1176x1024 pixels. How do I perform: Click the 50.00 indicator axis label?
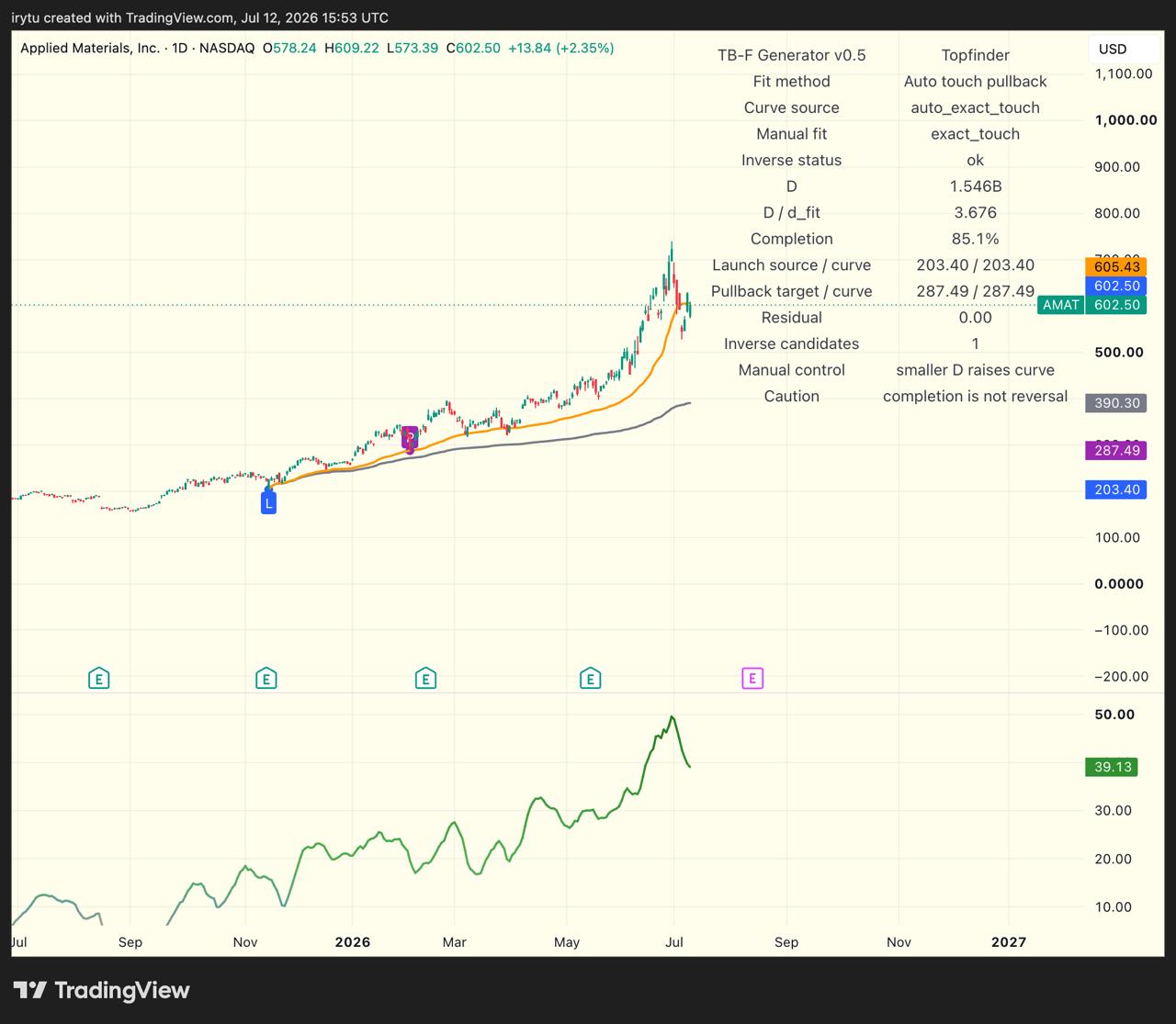pyautogui.click(x=1114, y=715)
